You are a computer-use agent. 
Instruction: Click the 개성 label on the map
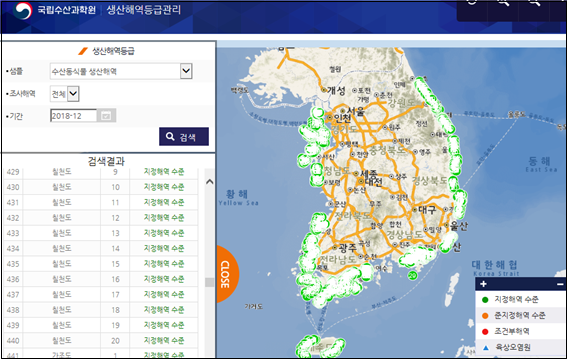click(x=336, y=90)
